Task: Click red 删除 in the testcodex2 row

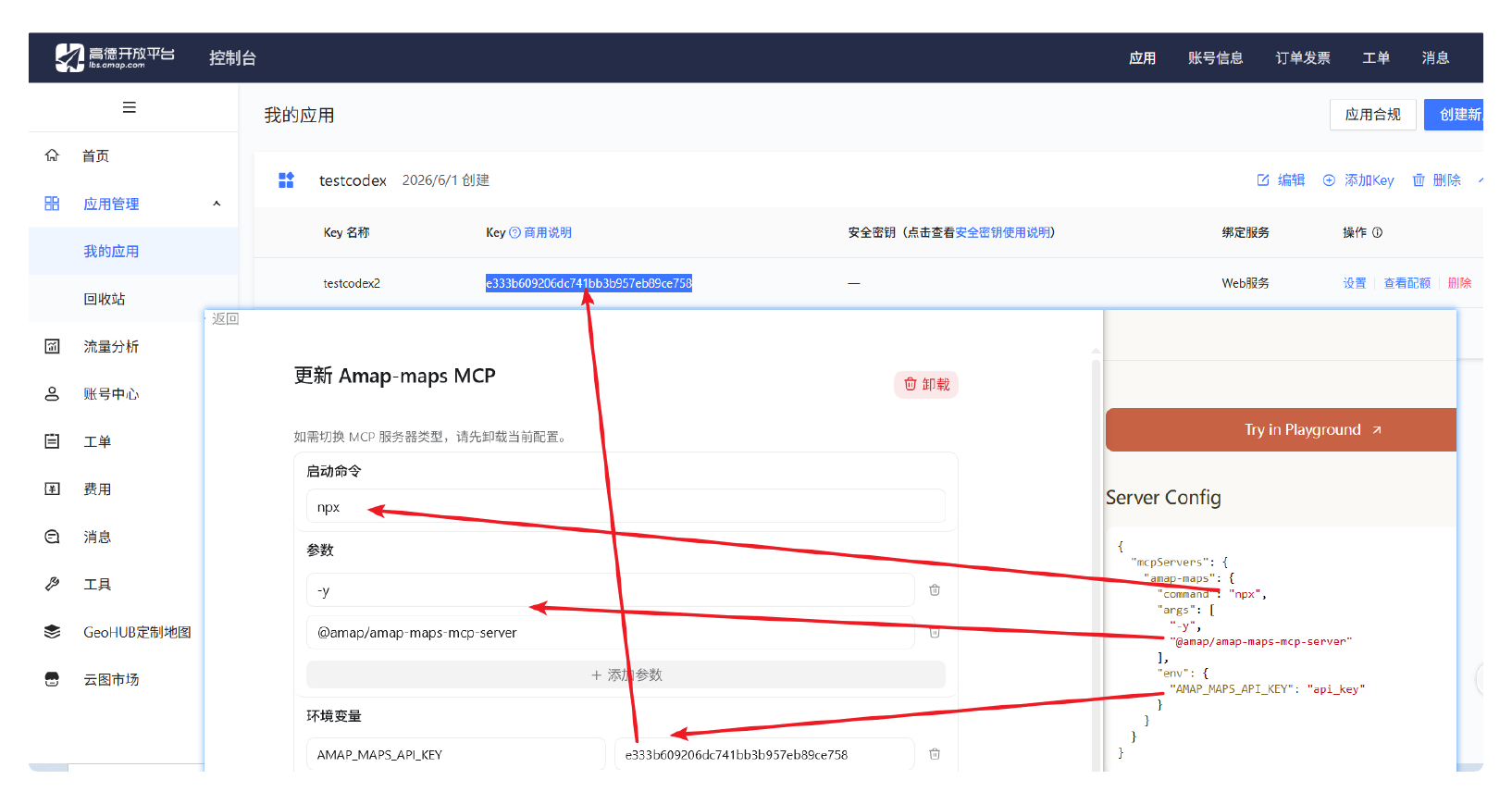Action: point(1459,283)
